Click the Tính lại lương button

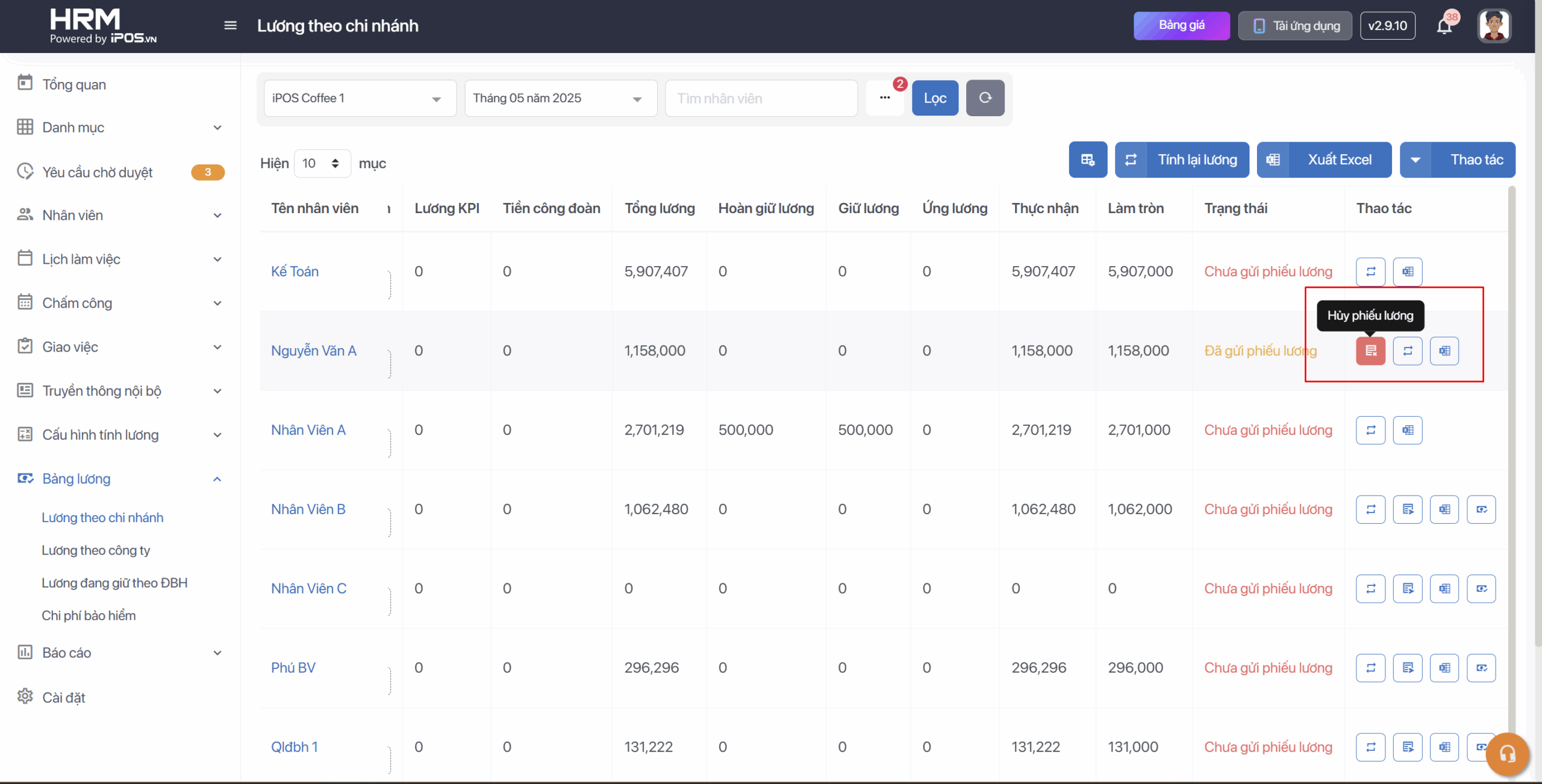pyautogui.click(x=1182, y=160)
